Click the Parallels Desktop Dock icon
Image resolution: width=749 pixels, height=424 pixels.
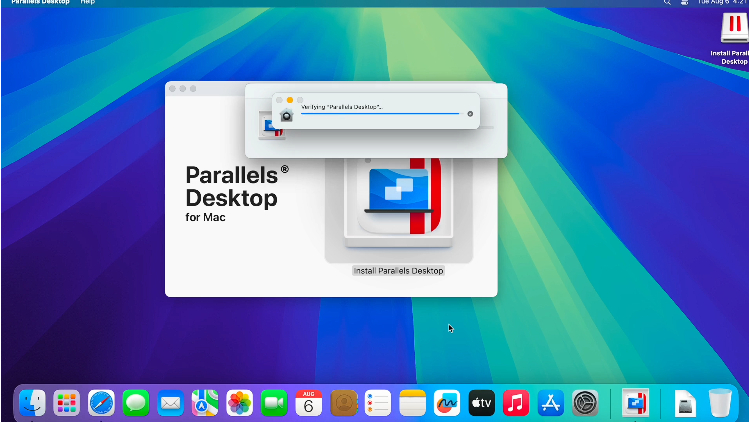(635, 403)
